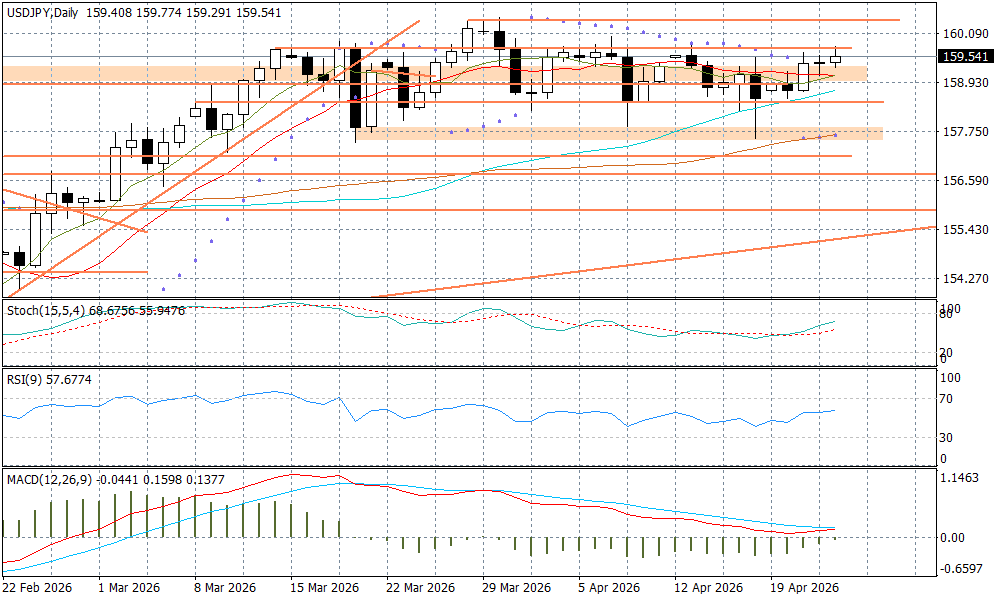Click the 5 Apr 2026 time axis label

(611, 588)
